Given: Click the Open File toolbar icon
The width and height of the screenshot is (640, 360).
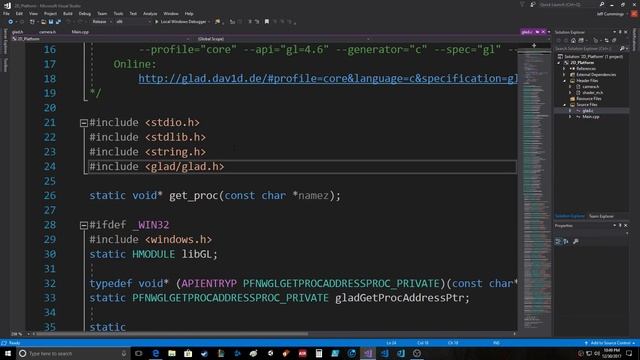Looking at the screenshot, I should coord(43,22).
